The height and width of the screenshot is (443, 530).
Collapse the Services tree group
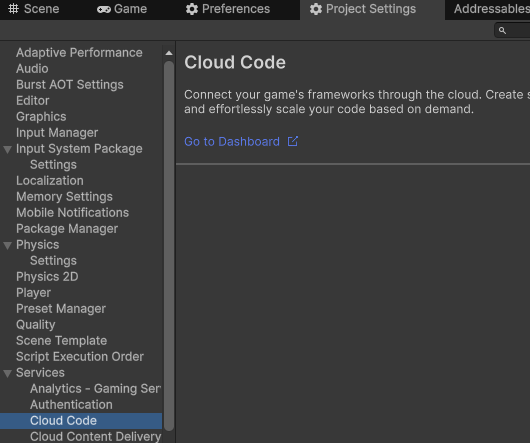[7, 373]
